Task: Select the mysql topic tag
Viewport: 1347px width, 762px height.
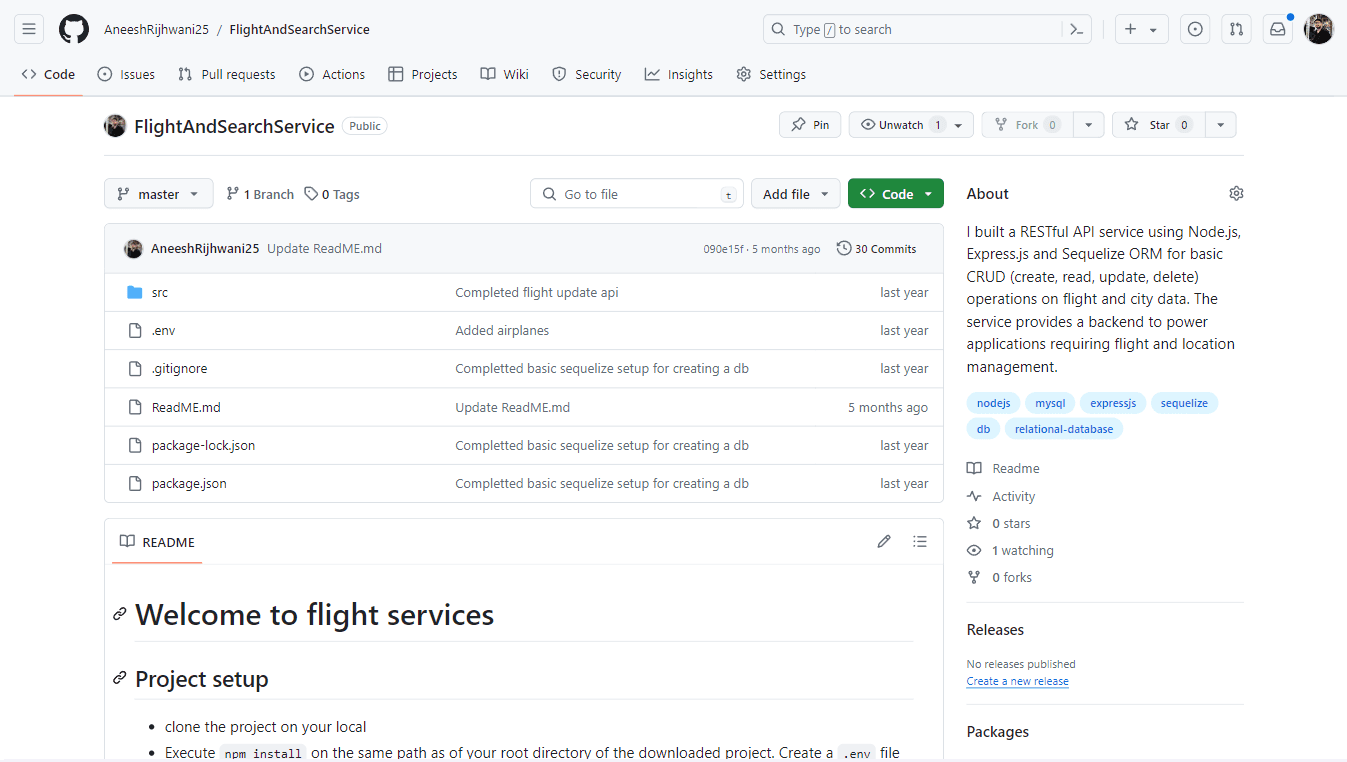Action: [x=1050, y=403]
